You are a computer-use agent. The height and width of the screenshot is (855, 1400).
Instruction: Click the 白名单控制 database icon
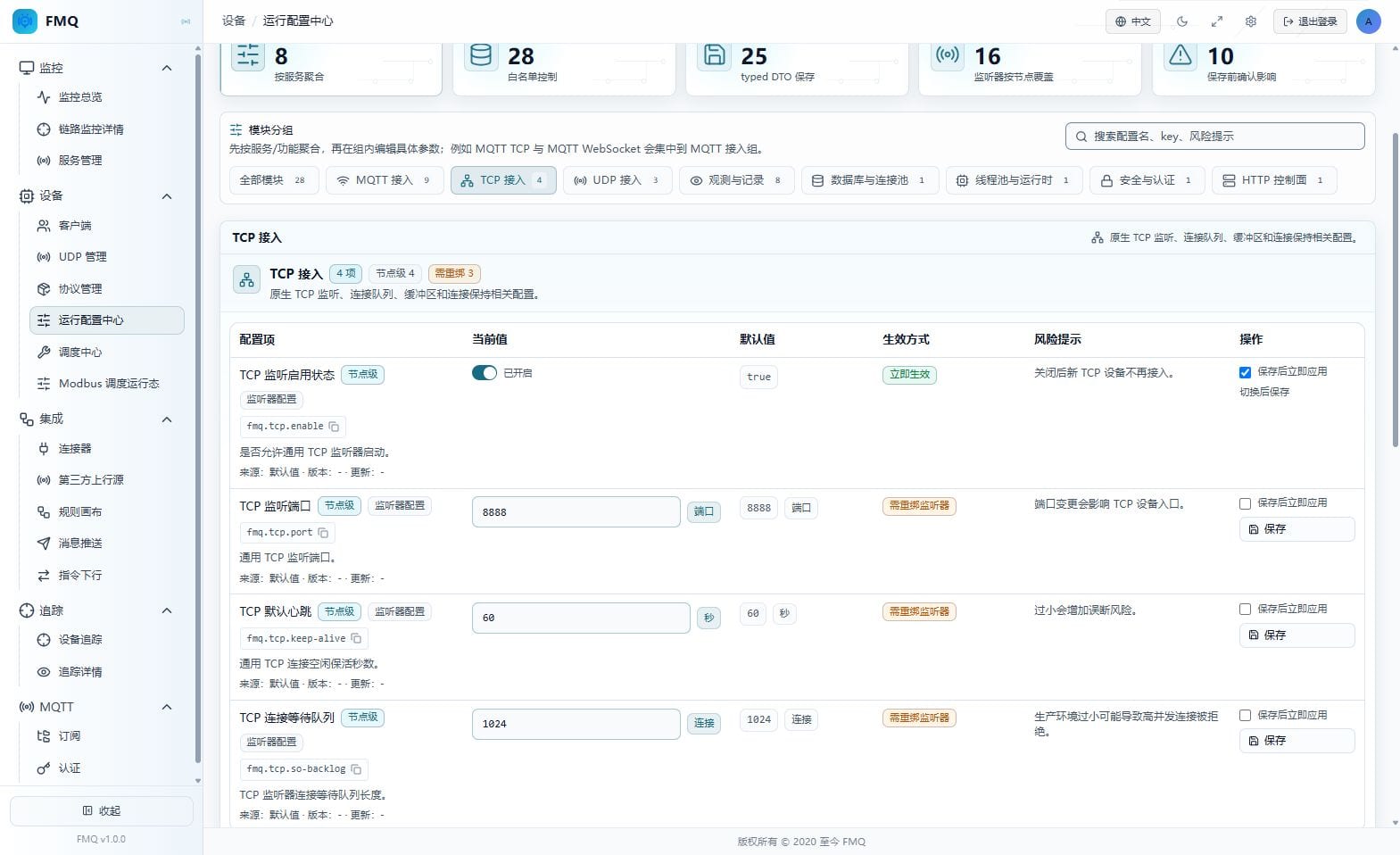click(481, 55)
